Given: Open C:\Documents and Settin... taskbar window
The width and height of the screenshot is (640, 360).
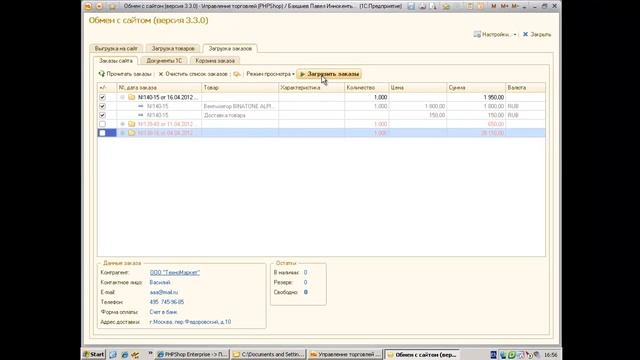Looking at the screenshot, I should pyautogui.click(x=268, y=354).
